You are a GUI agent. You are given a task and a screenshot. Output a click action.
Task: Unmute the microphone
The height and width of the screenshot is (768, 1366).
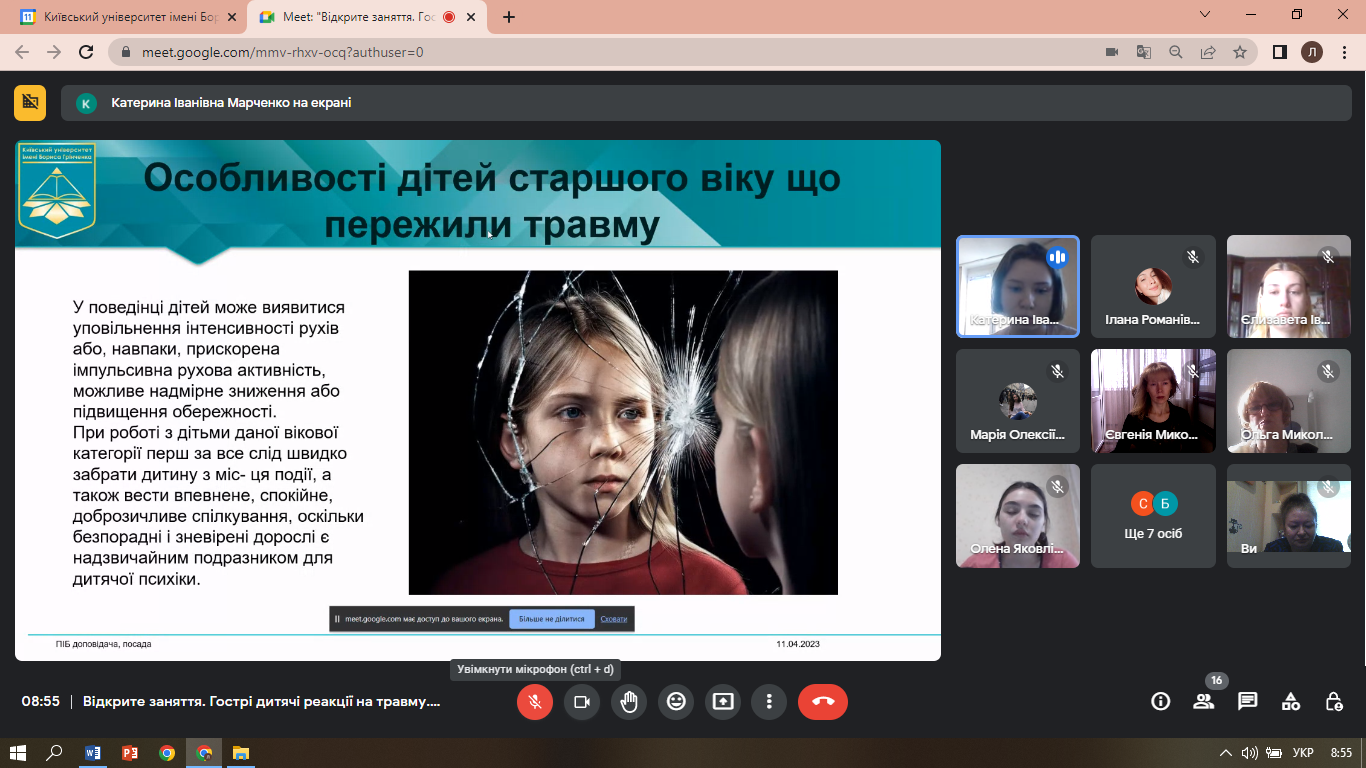pos(535,702)
